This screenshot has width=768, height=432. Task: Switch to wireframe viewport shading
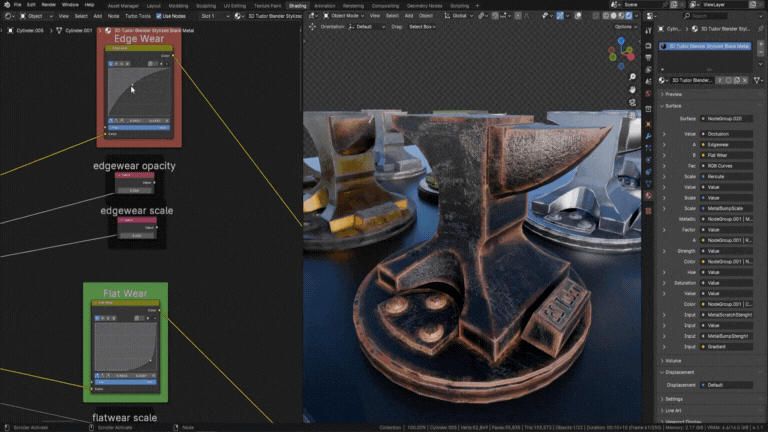tap(606, 16)
